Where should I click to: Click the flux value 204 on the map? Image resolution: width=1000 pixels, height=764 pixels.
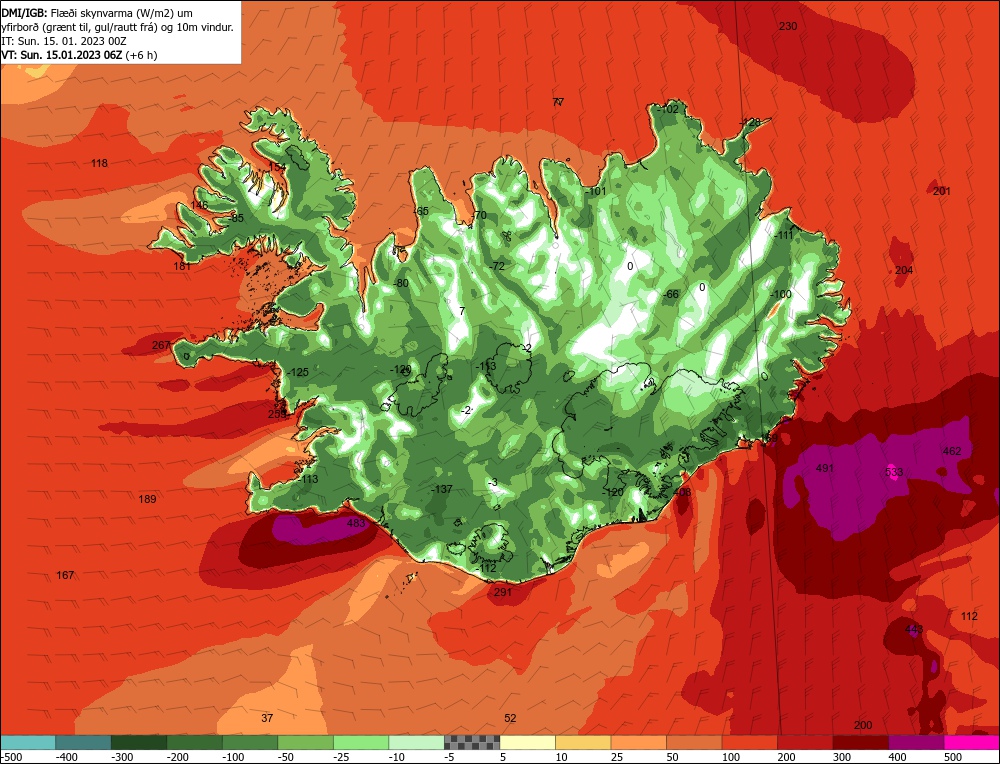(904, 270)
